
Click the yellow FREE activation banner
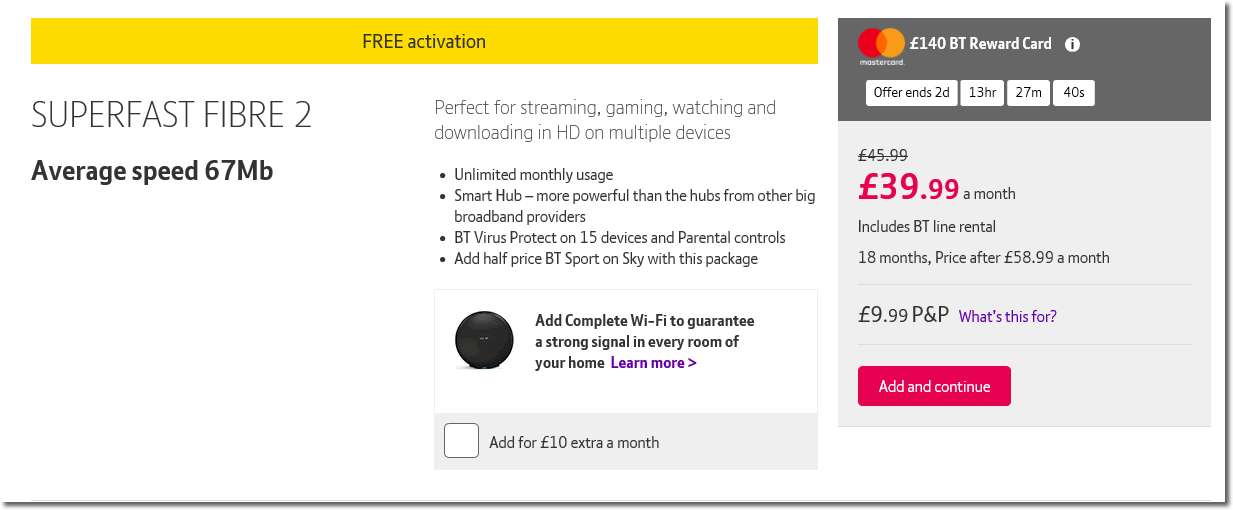click(424, 42)
